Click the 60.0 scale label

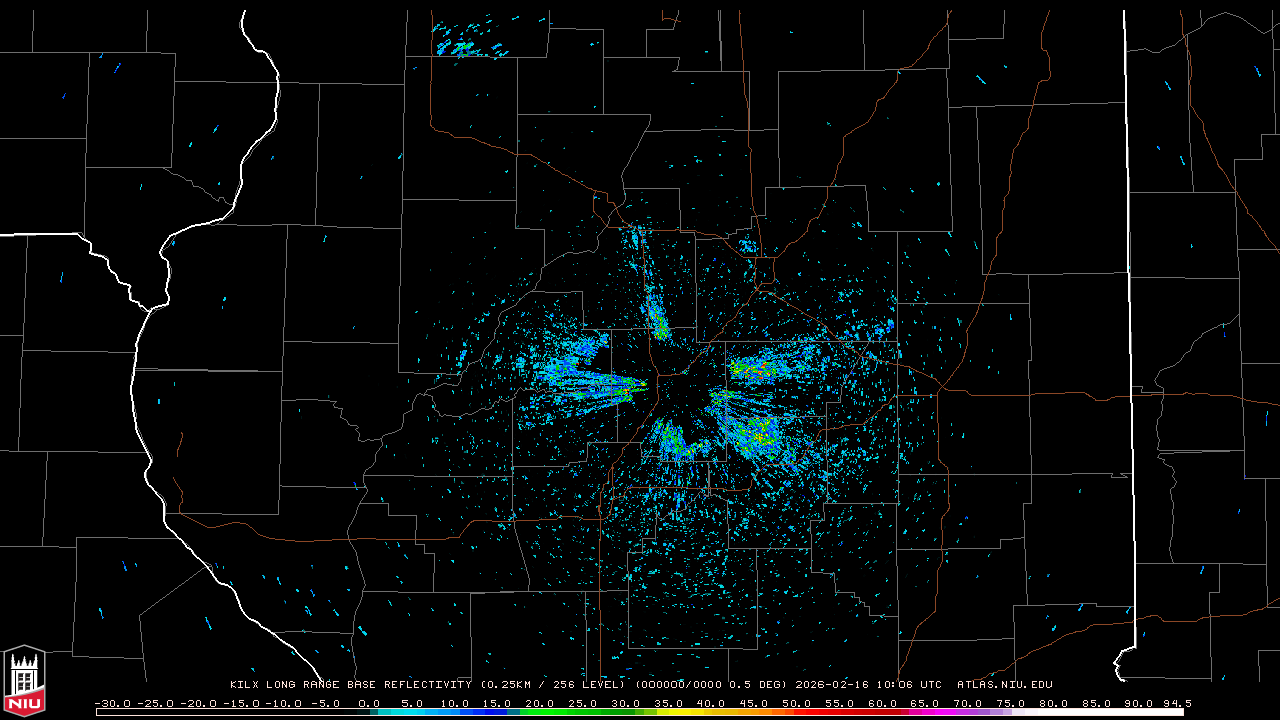click(883, 703)
